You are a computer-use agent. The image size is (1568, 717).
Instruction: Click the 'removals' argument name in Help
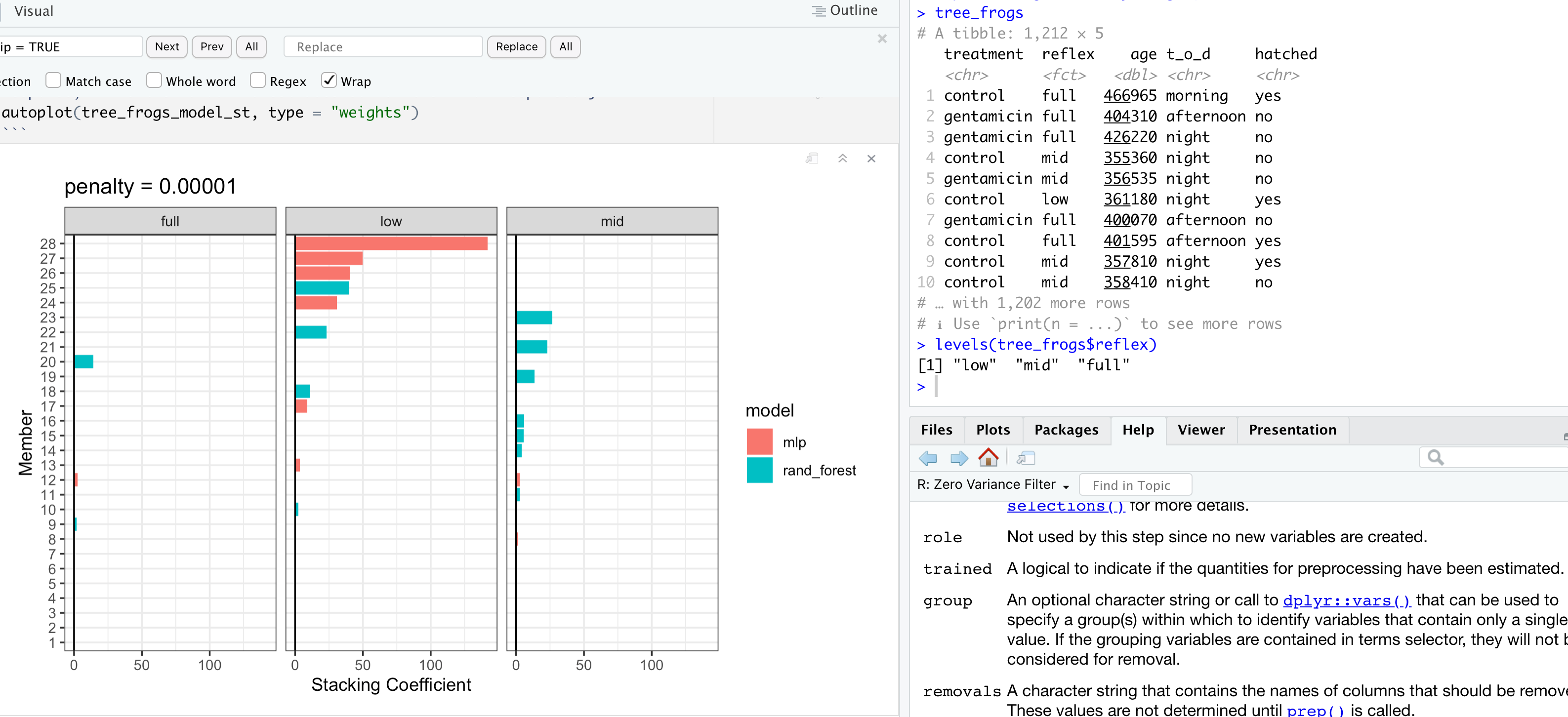[962, 691]
